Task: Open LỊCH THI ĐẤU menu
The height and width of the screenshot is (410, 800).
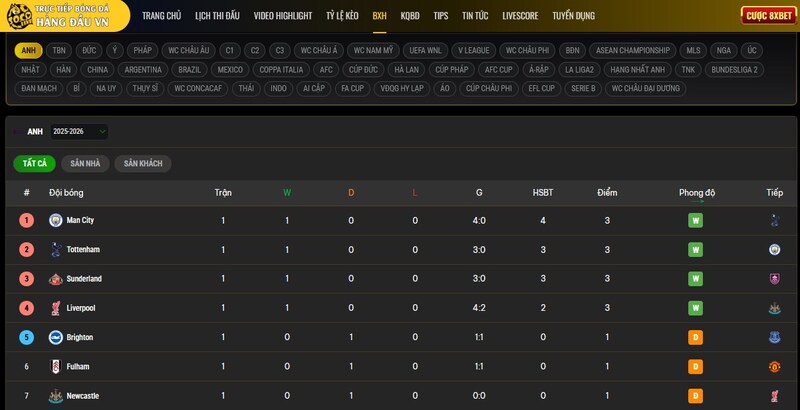Action: pos(217,16)
